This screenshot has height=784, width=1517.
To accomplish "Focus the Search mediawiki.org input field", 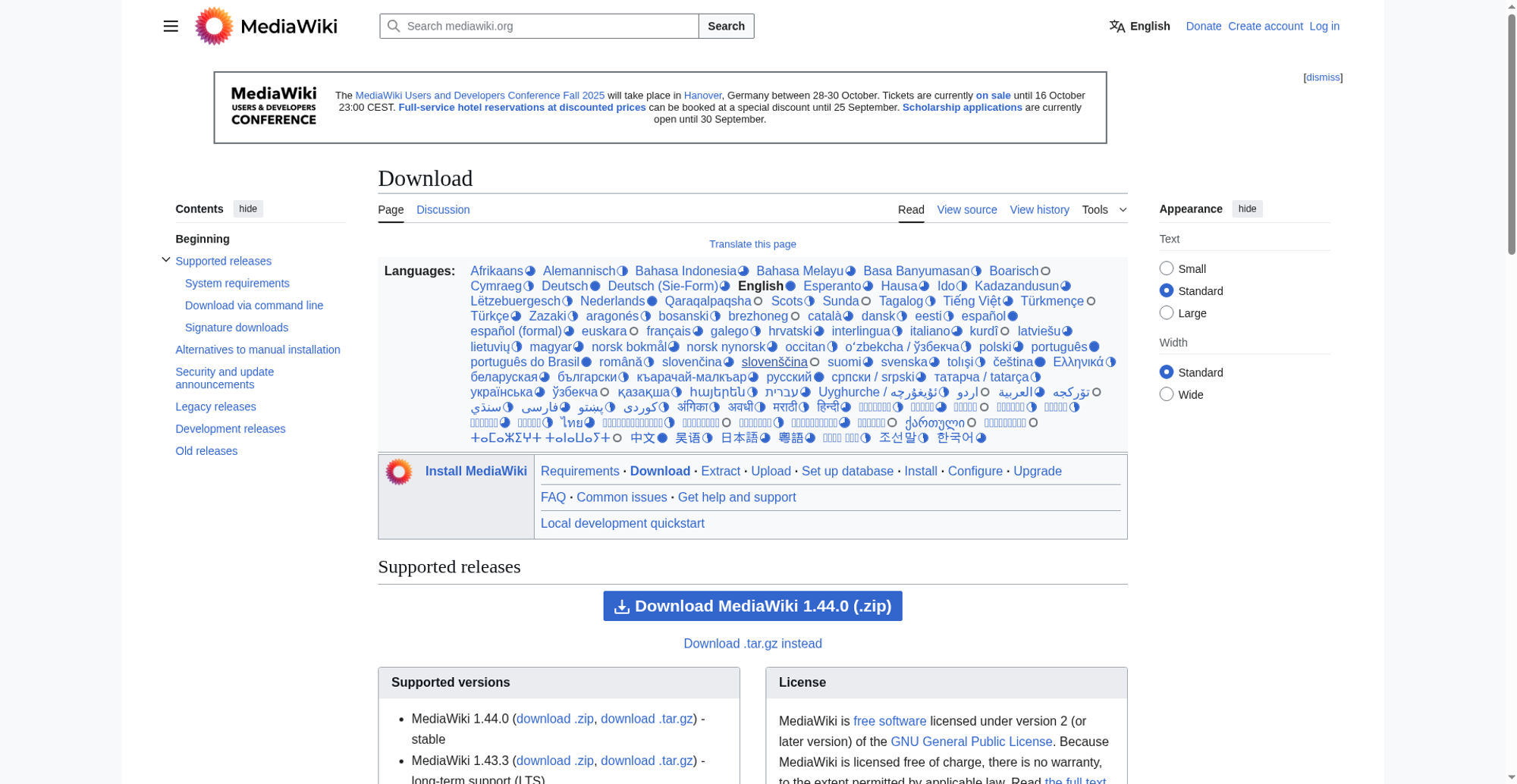I will pyautogui.click(x=549, y=26).
